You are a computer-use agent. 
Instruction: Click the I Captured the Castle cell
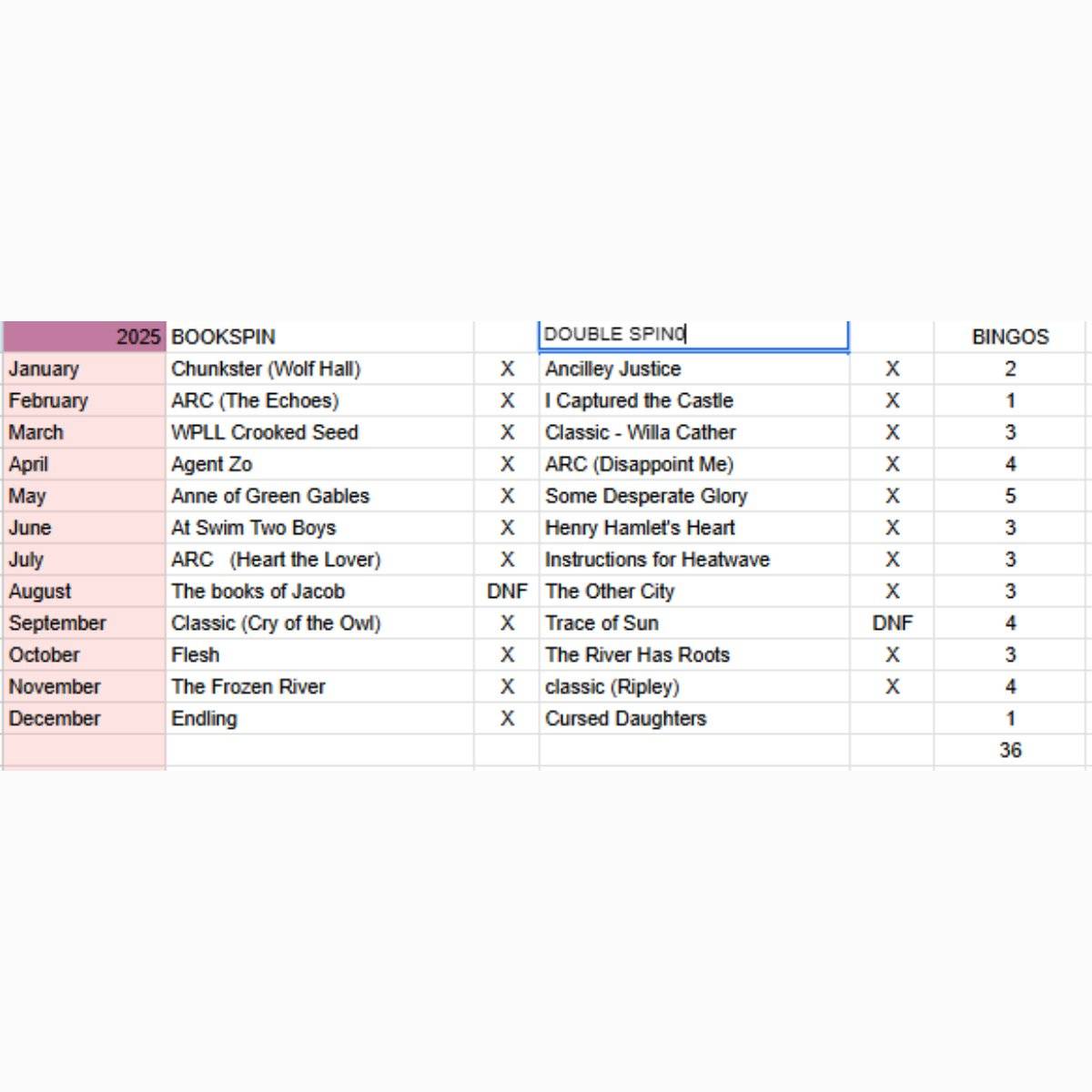[693, 400]
